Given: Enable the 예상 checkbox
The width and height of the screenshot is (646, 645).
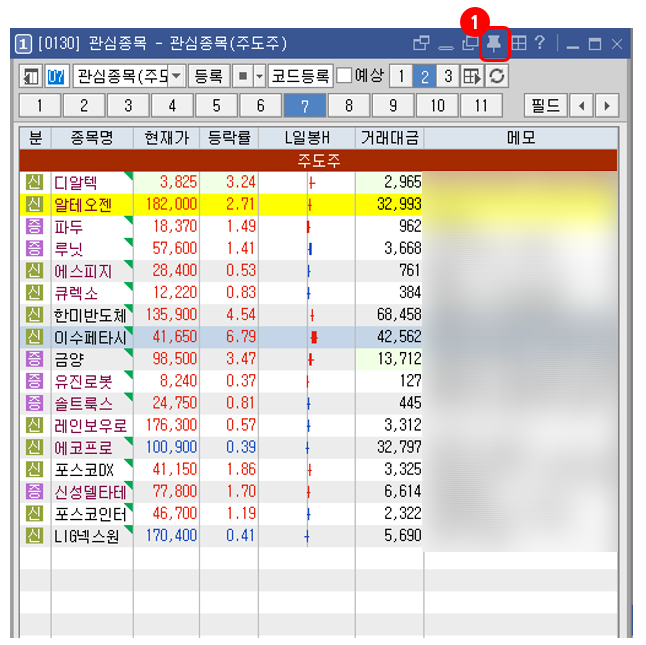Looking at the screenshot, I should (344, 75).
